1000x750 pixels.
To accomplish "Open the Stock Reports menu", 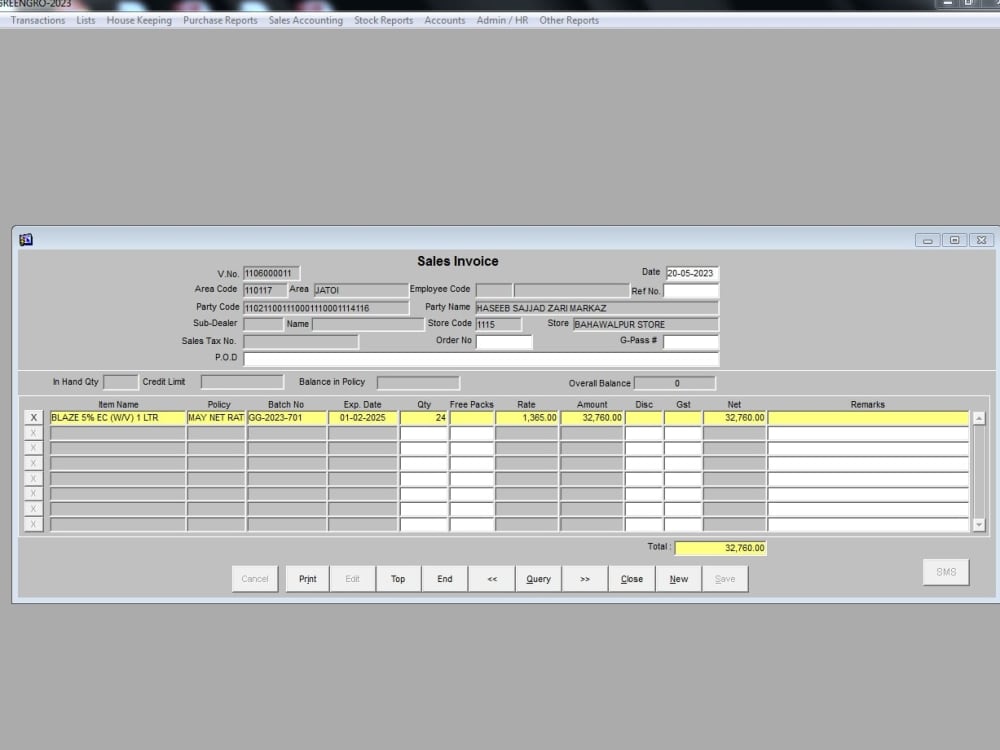I will (383, 20).
